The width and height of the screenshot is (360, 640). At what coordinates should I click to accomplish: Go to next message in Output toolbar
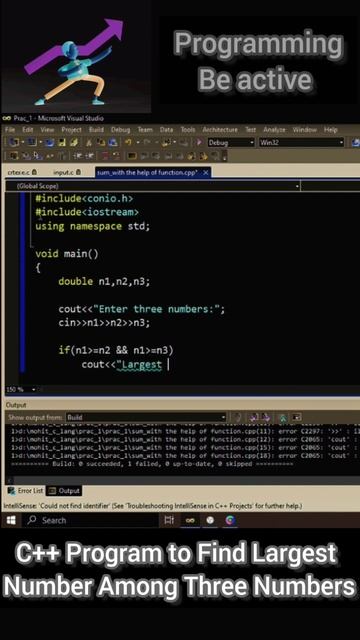click(266, 417)
